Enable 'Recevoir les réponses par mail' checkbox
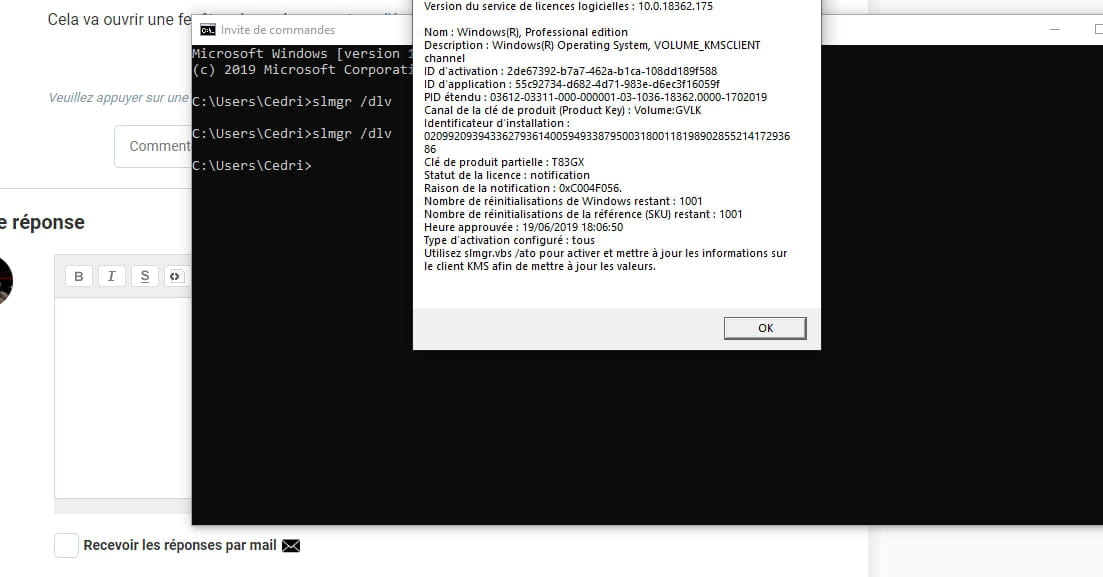This screenshot has height=577, width=1103. click(x=66, y=545)
